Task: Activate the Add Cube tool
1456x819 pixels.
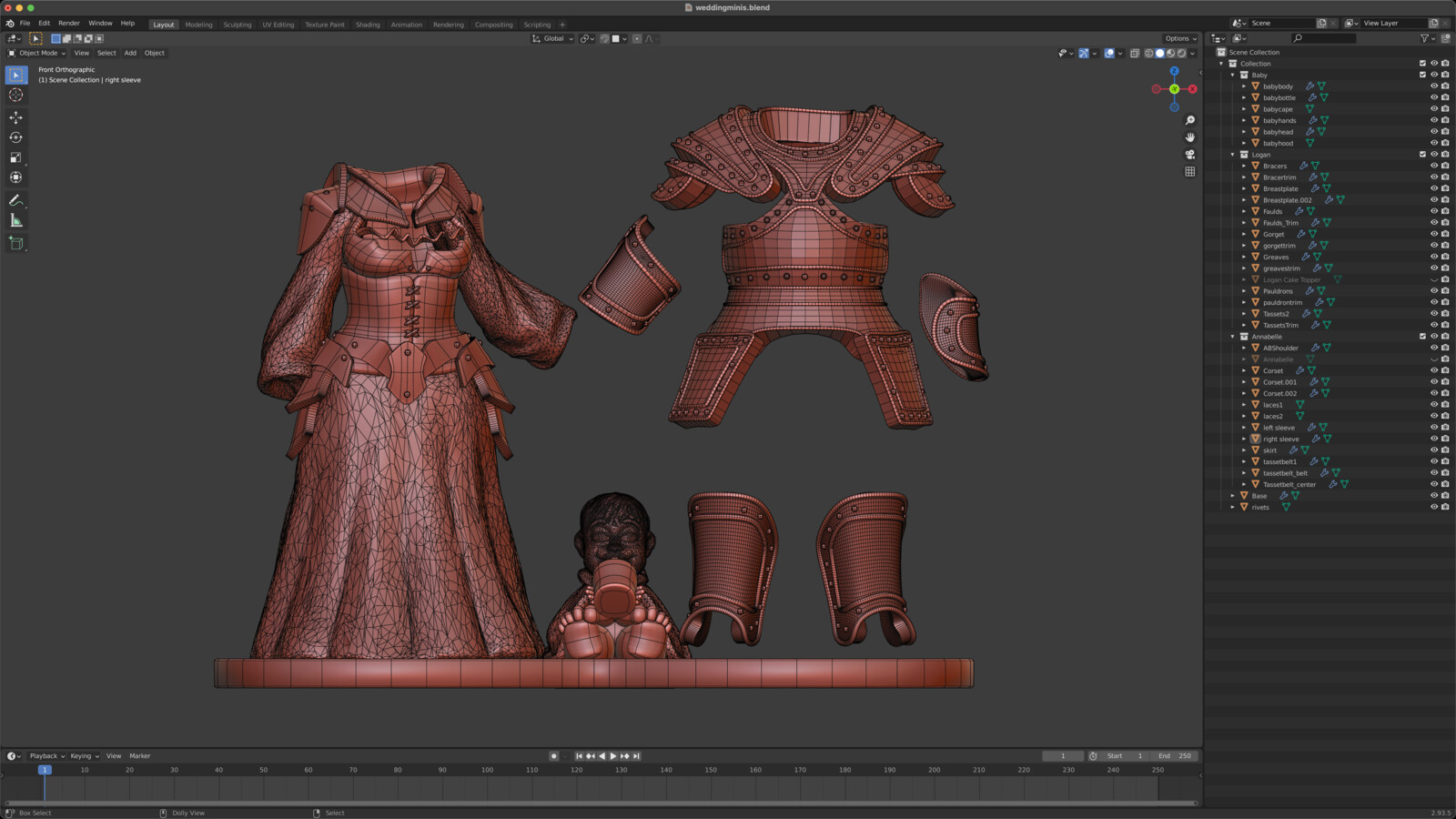Action: [x=15, y=243]
